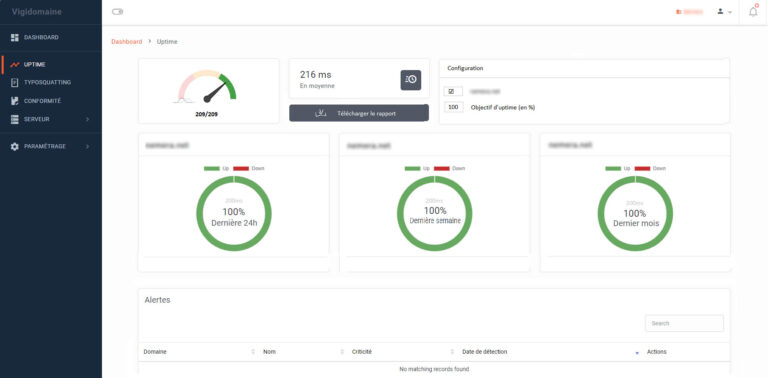The image size is (768, 378).
Task: Click the Uptime breadcrumb text
Action: tap(167, 42)
